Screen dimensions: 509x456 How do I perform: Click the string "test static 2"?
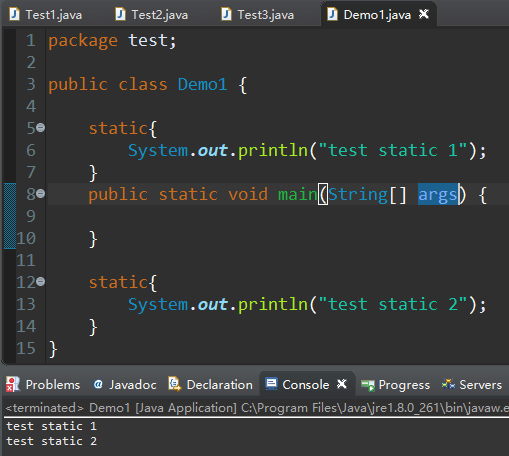click(393, 304)
